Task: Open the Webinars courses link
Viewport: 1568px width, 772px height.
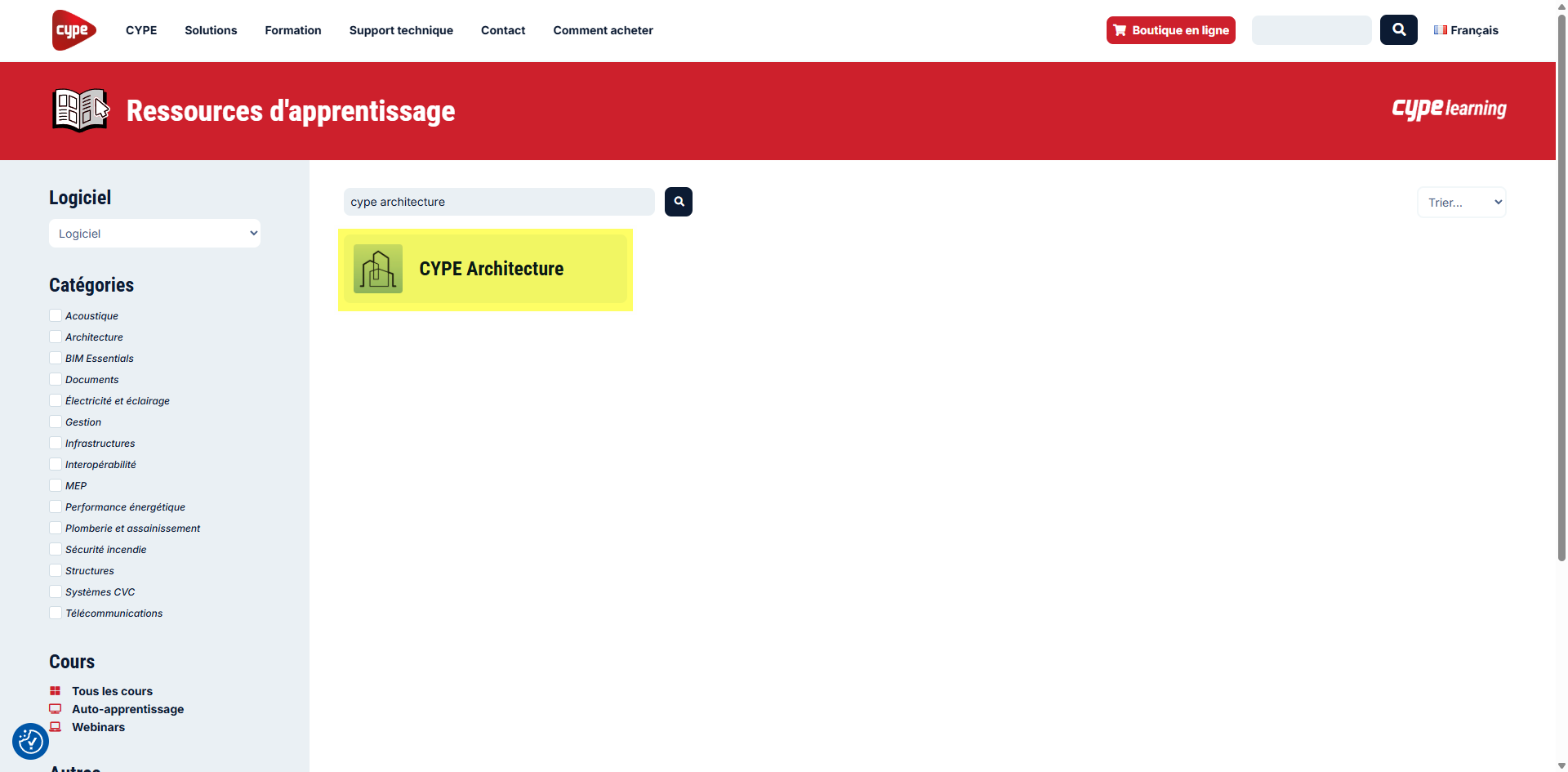Action: [x=98, y=727]
